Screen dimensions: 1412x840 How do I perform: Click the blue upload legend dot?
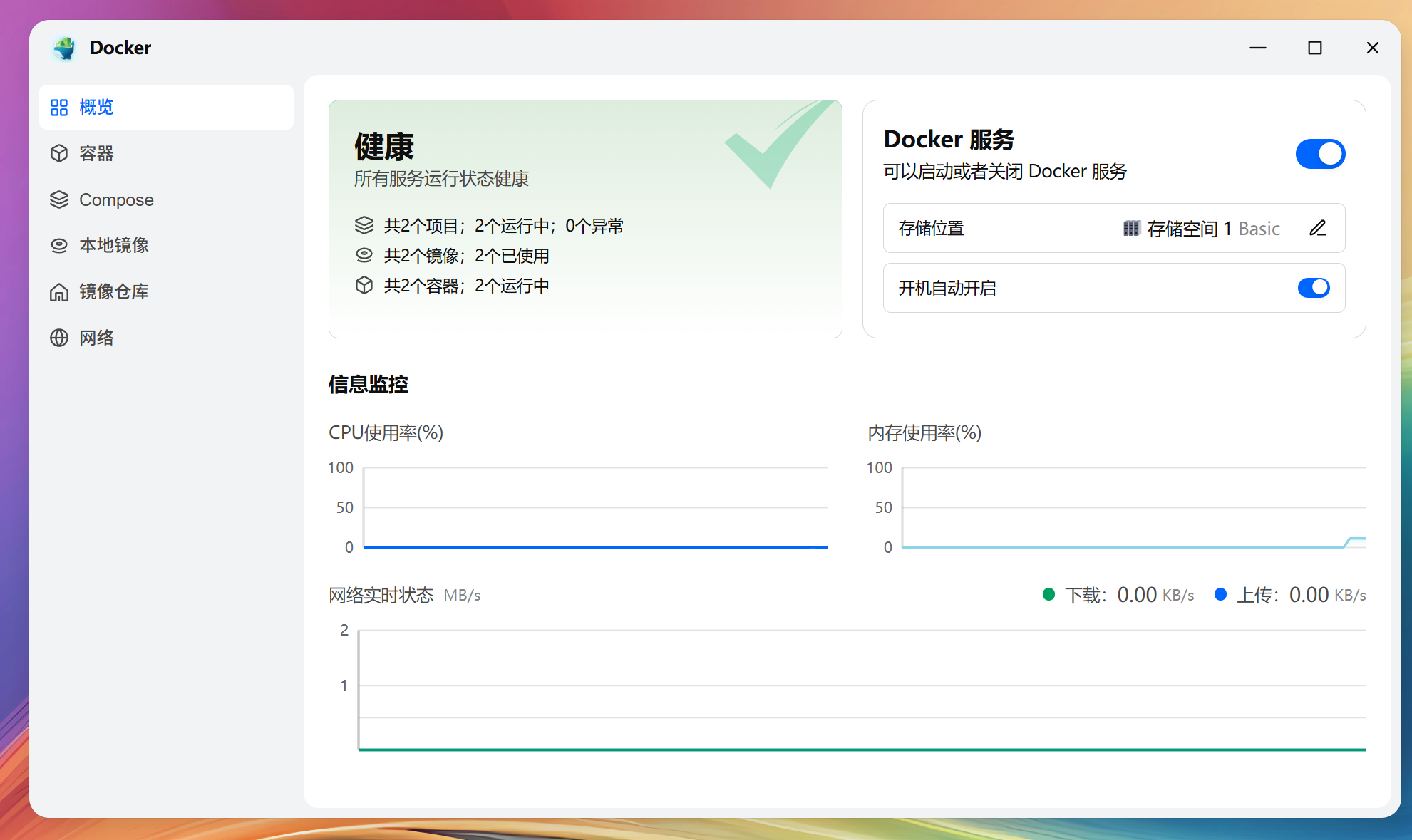click(1220, 594)
